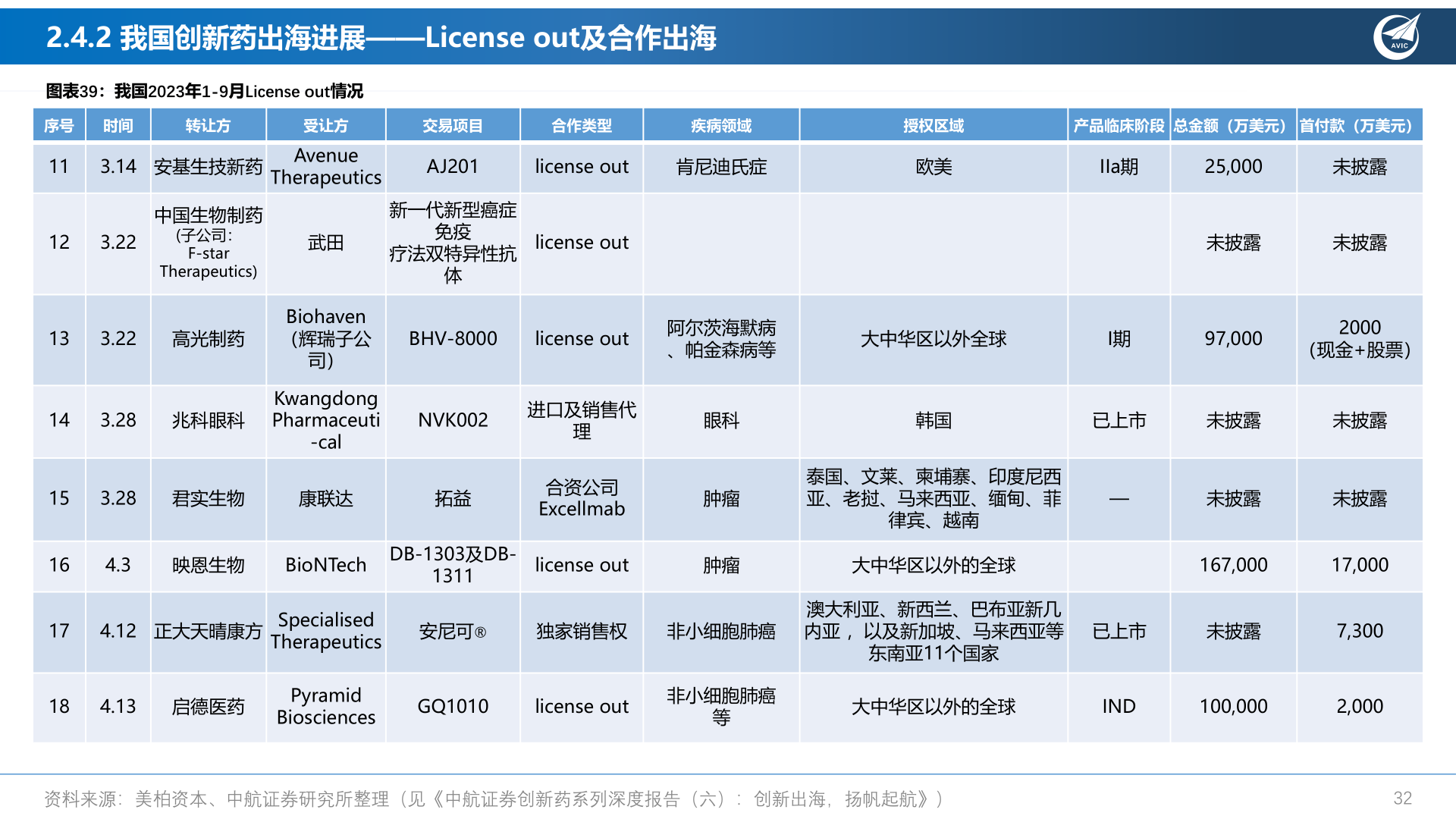The image size is (1456, 819).
Task: Select the '韩国' region cell
Action: (x=934, y=421)
